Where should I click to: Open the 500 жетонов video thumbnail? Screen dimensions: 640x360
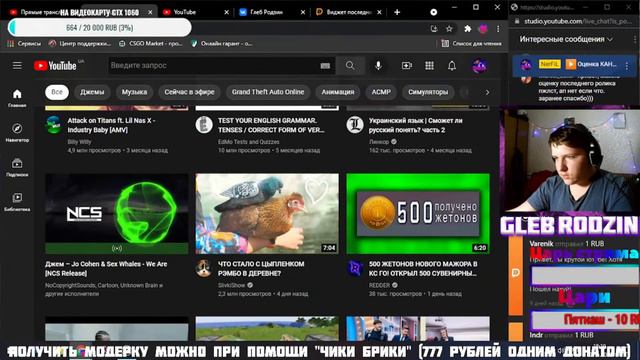[418, 213]
